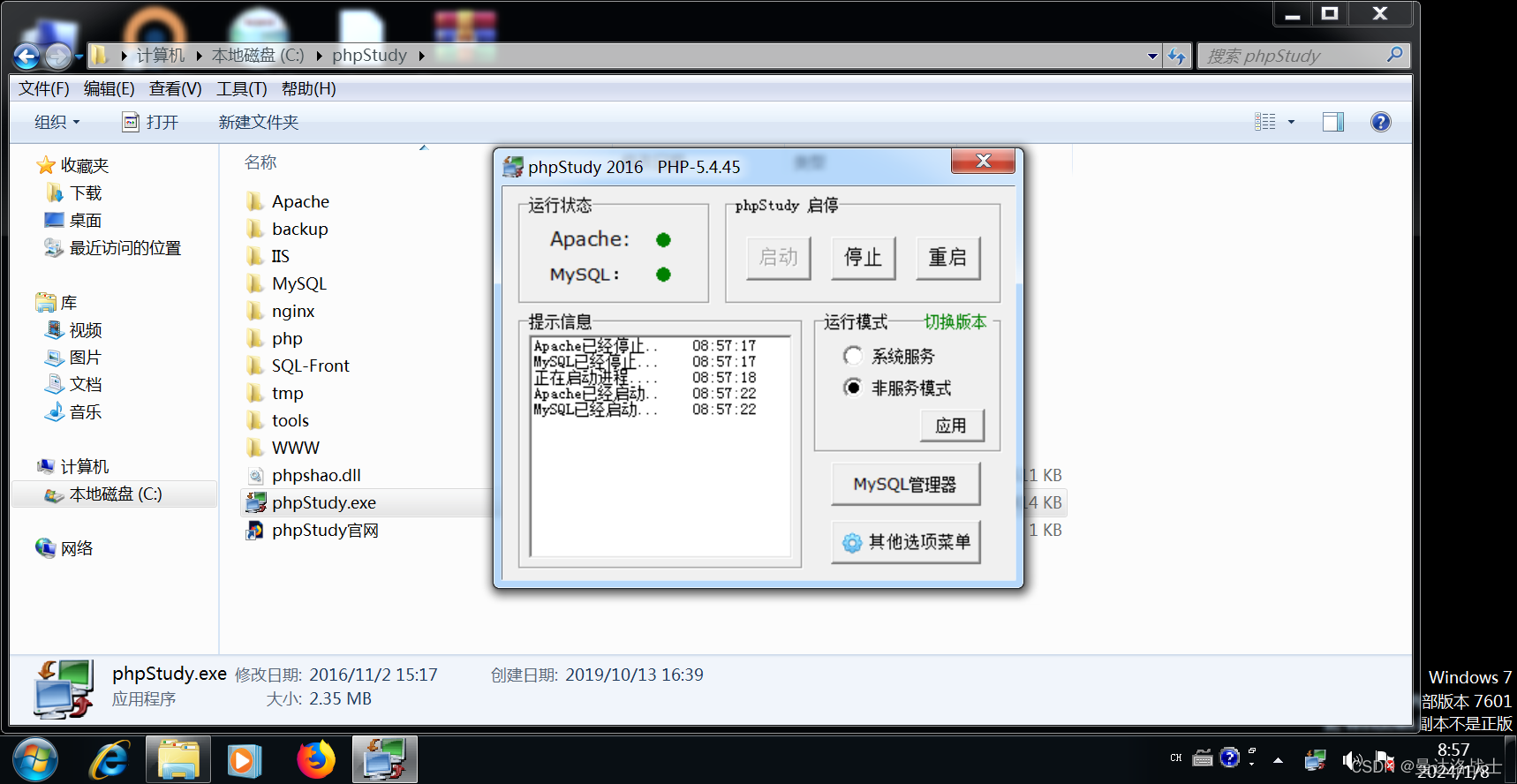Click 重启 to restart phpStudy services

tap(947, 258)
